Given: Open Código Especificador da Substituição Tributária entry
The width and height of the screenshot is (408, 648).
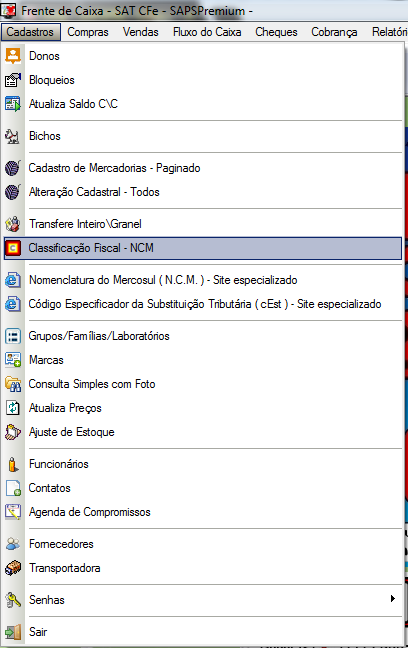Looking at the screenshot, I should tap(203, 304).
